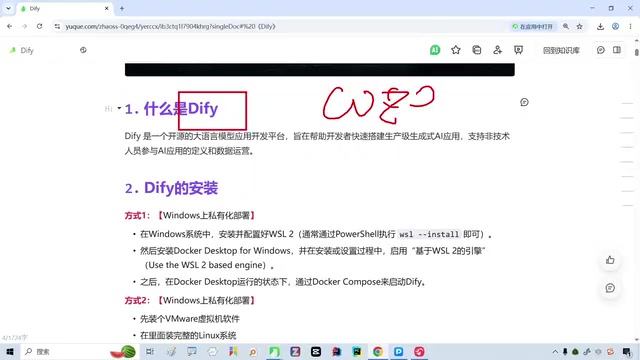The height and width of the screenshot is (360, 640).
Task: Go back in browser history
Action: pos(9,26)
